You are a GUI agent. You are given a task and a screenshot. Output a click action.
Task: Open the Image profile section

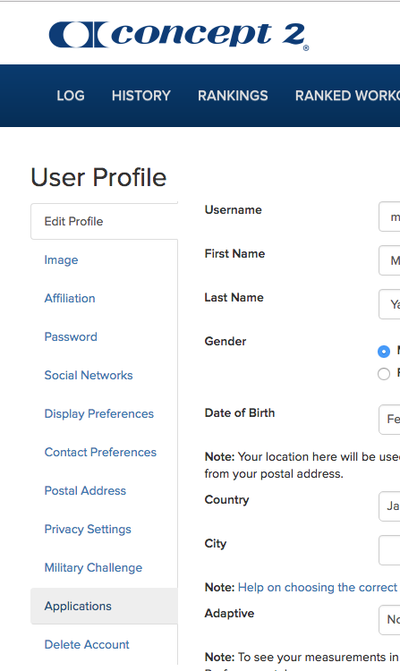pyautogui.click(x=61, y=260)
